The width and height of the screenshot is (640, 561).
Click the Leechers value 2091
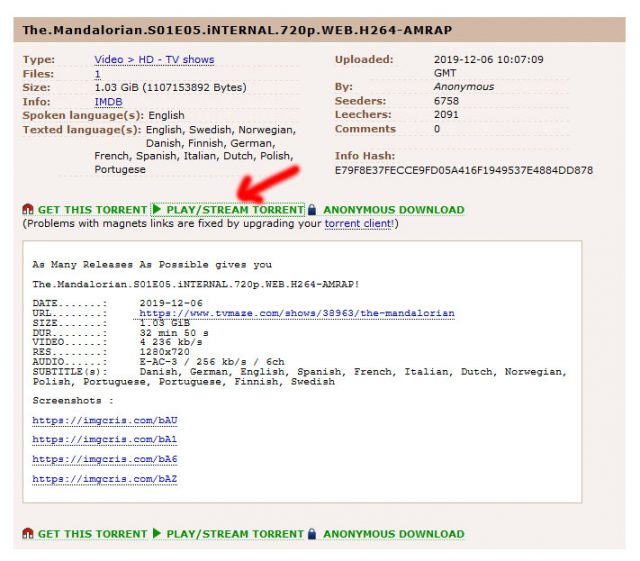[446, 115]
